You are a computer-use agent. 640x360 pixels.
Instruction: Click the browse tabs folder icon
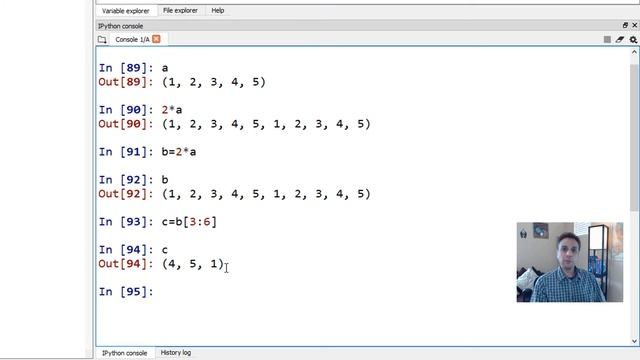102,40
